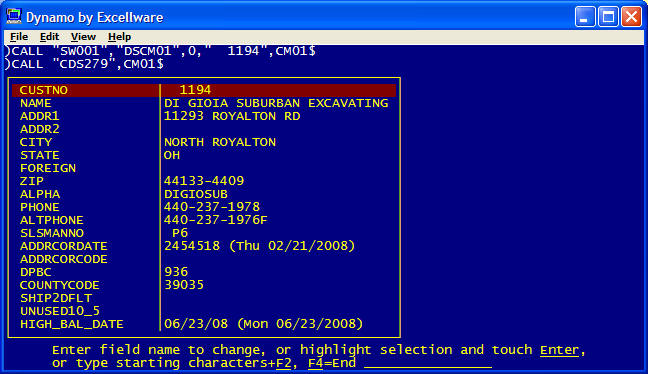Click the underlined F2 key hint
The width and height of the screenshot is (648, 374).
[x=284, y=363]
